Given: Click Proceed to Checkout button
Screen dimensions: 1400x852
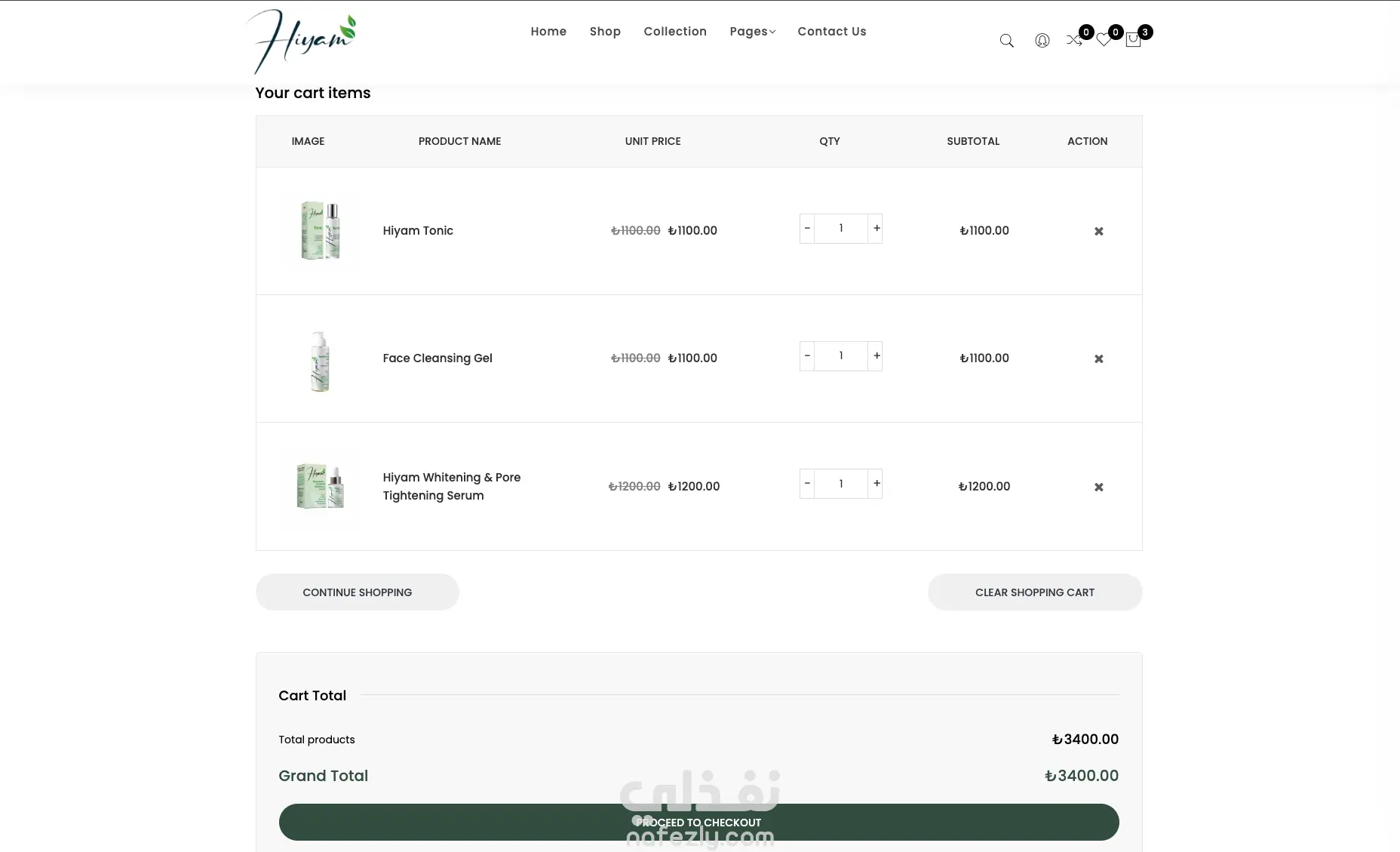Looking at the screenshot, I should [698, 822].
